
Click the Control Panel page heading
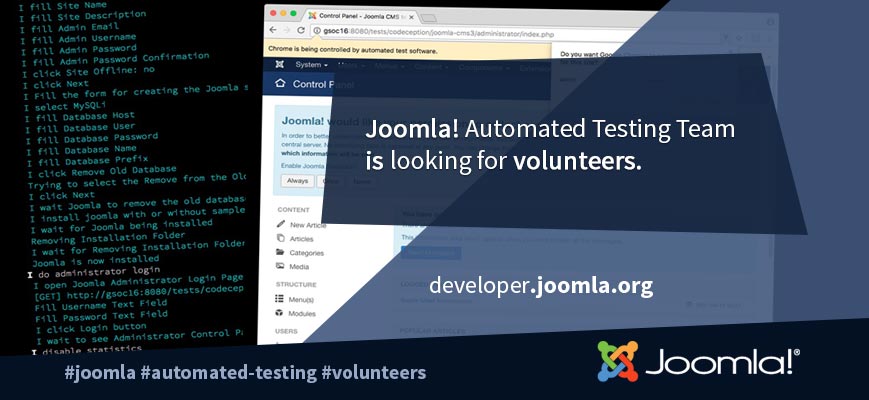click(x=323, y=84)
